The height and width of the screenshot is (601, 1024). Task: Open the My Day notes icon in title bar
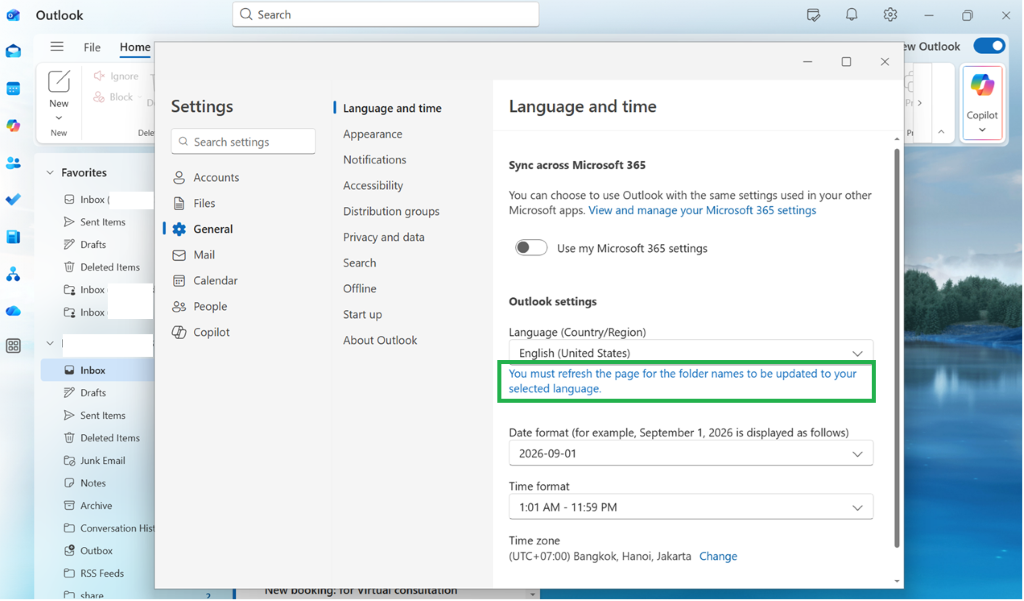click(813, 14)
